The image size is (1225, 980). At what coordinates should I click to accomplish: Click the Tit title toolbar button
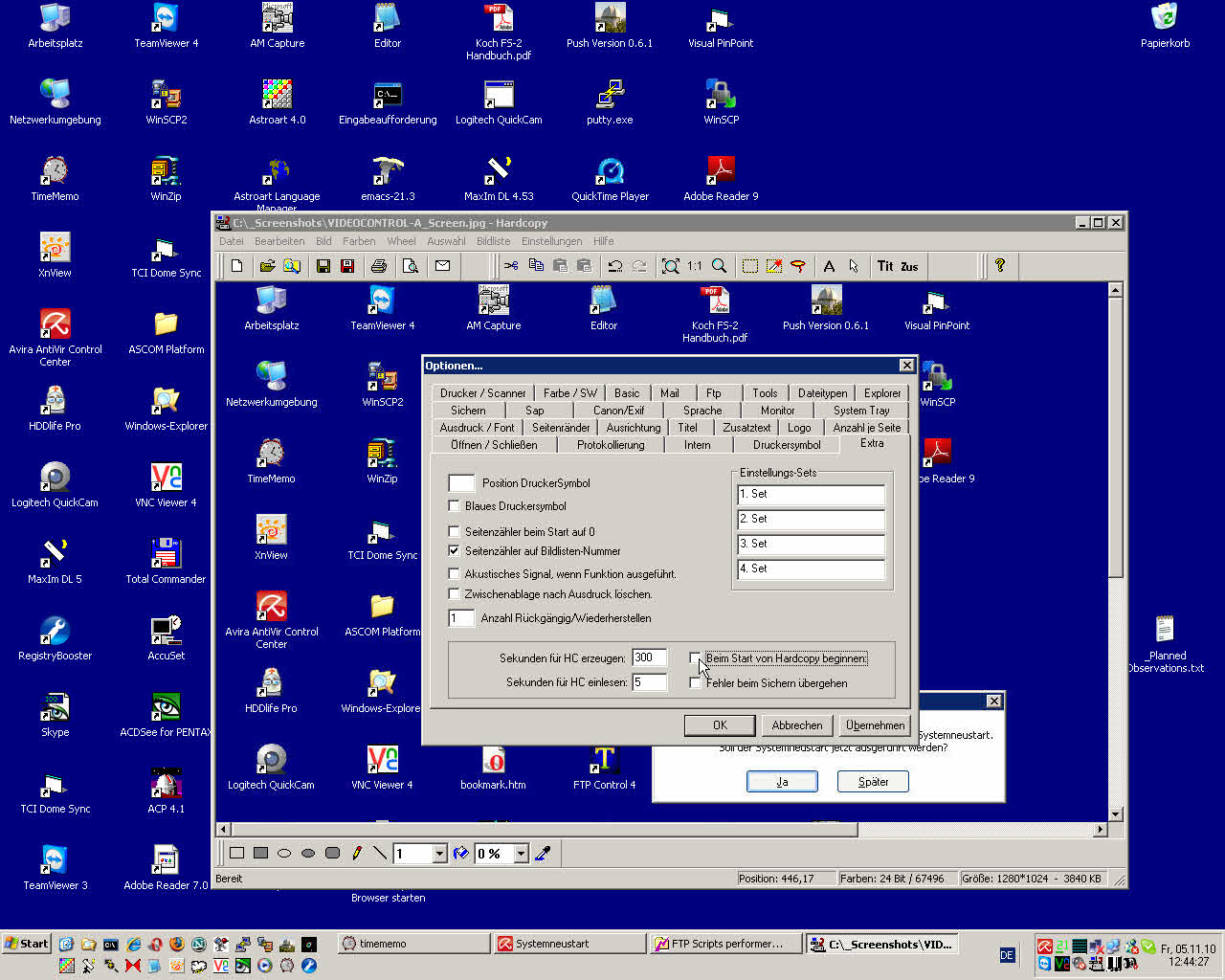point(885,266)
